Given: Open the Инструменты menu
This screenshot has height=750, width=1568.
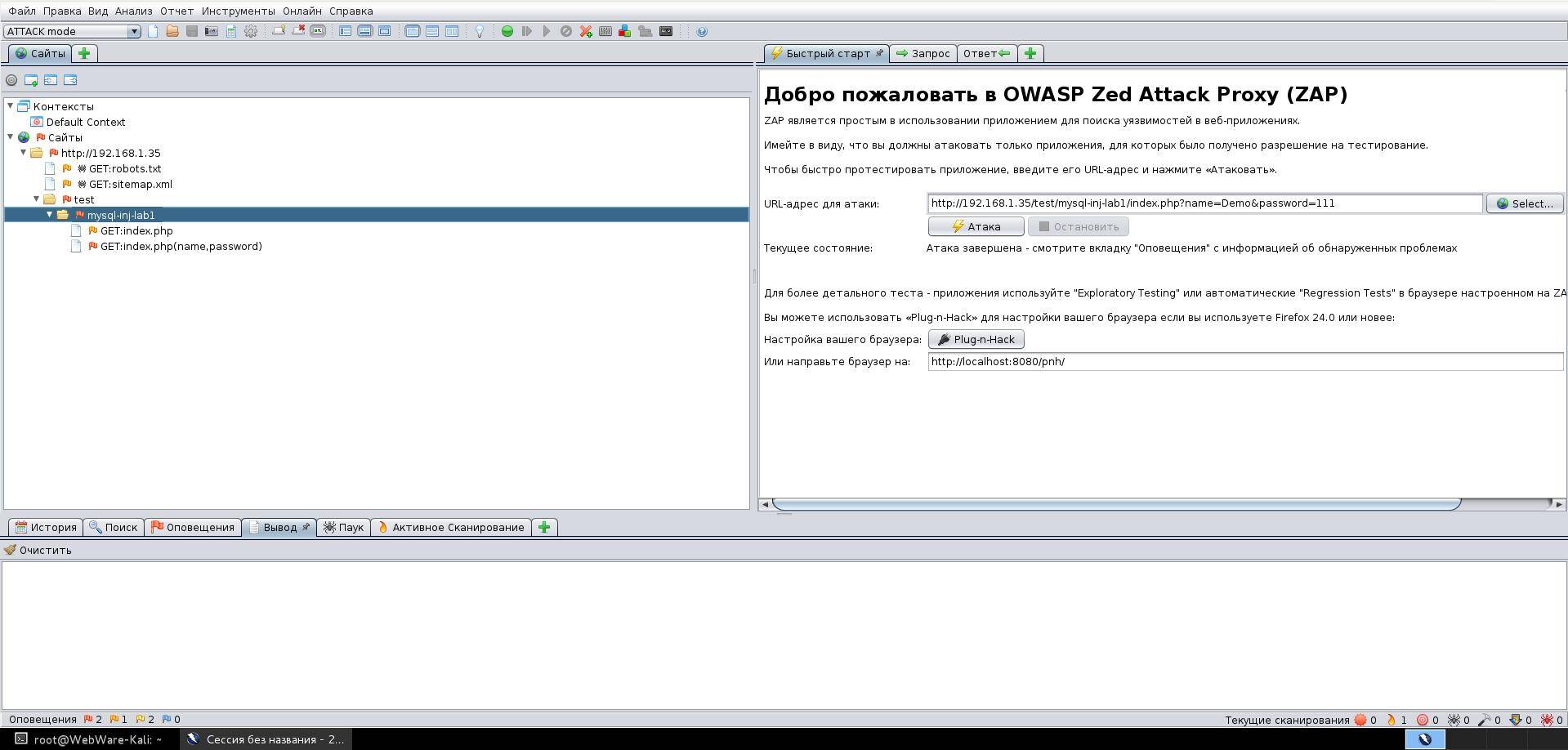Looking at the screenshot, I should point(238,11).
